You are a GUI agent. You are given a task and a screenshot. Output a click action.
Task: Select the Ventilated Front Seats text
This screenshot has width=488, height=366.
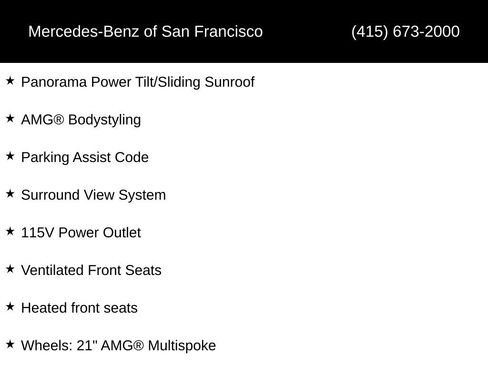91,270
